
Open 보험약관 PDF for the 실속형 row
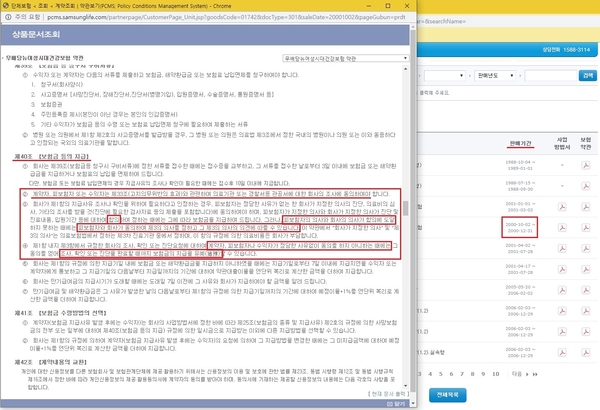585,352
